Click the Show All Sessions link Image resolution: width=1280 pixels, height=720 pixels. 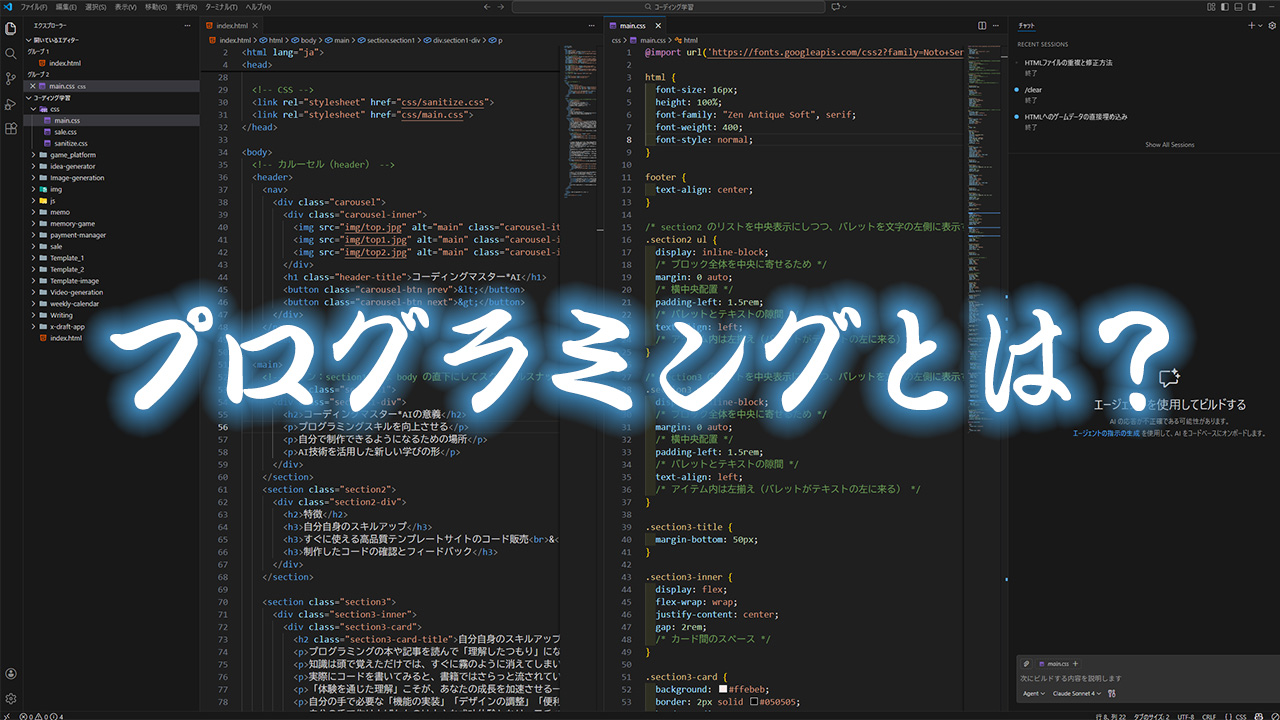(x=1169, y=145)
